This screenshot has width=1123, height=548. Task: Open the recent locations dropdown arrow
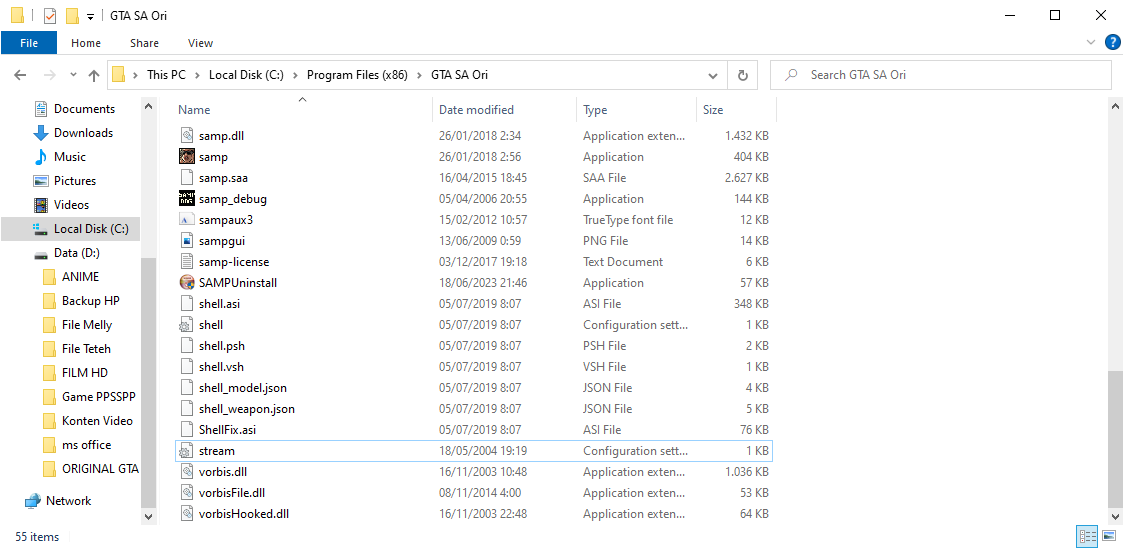tap(73, 74)
